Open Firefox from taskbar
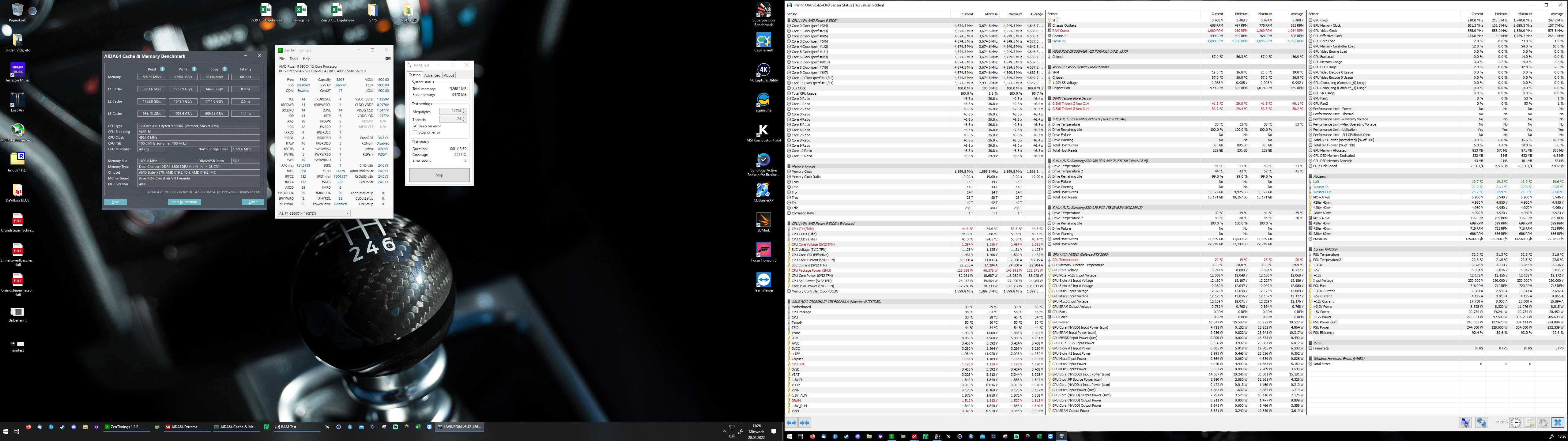Viewport: 1568px width, 441px height. (x=28, y=427)
